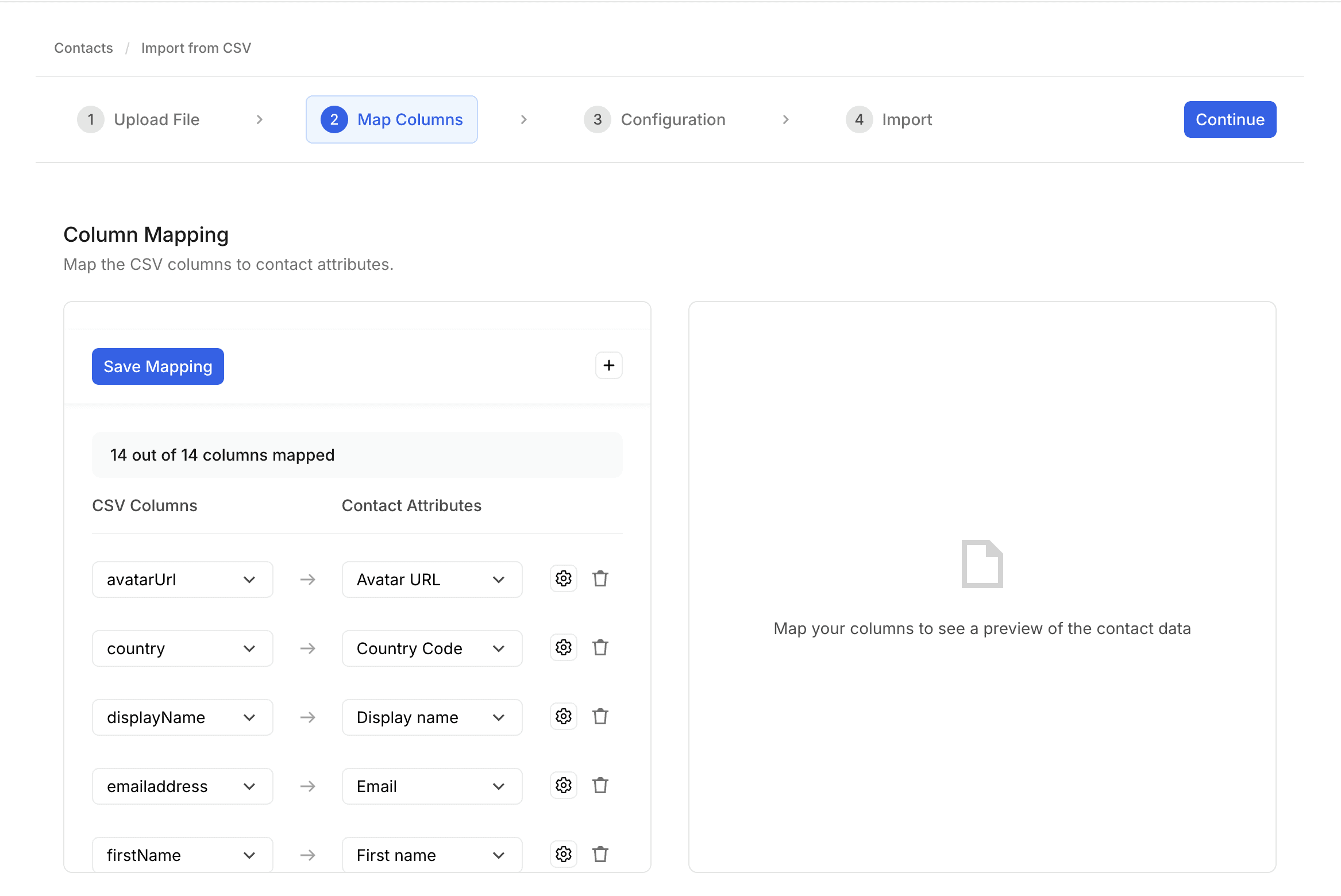Open settings gear for country mapping
The height and width of the screenshot is (896, 1341).
pos(563,647)
